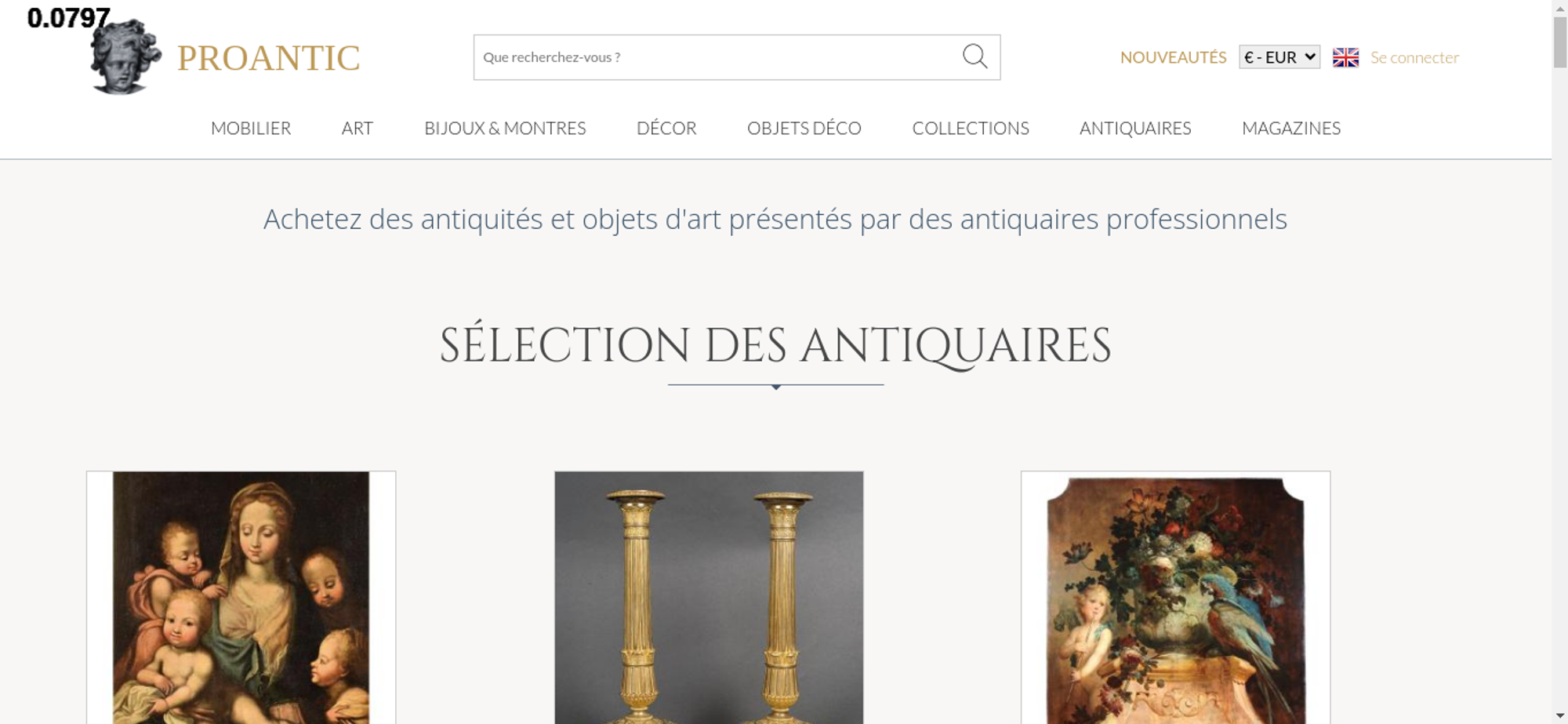Open the BIJOUX & MONTRES menu

click(x=505, y=128)
